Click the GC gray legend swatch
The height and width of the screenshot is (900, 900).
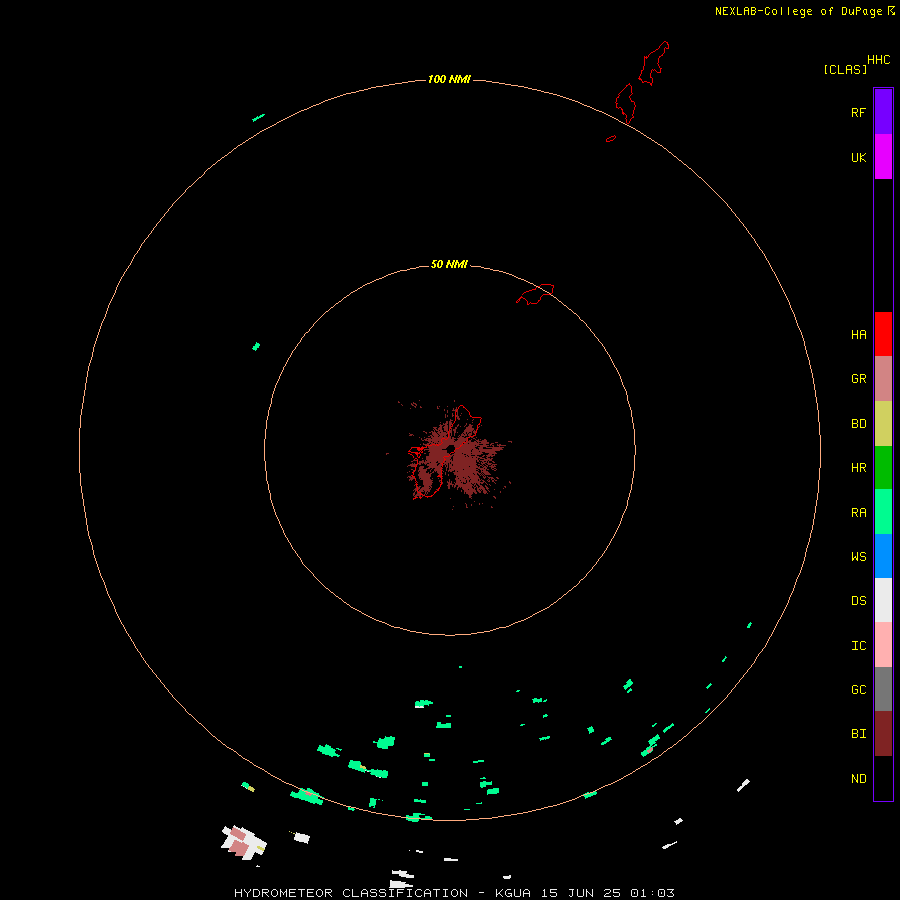[x=883, y=689]
